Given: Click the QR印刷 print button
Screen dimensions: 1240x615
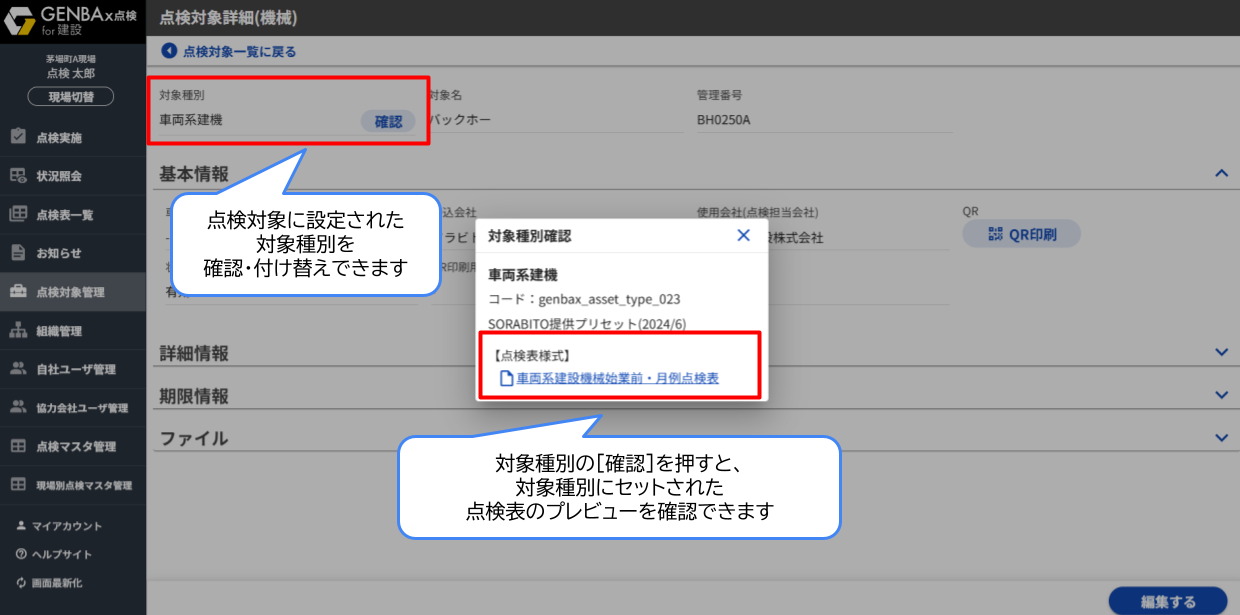Looking at the screenshot, I should 1021,234.
